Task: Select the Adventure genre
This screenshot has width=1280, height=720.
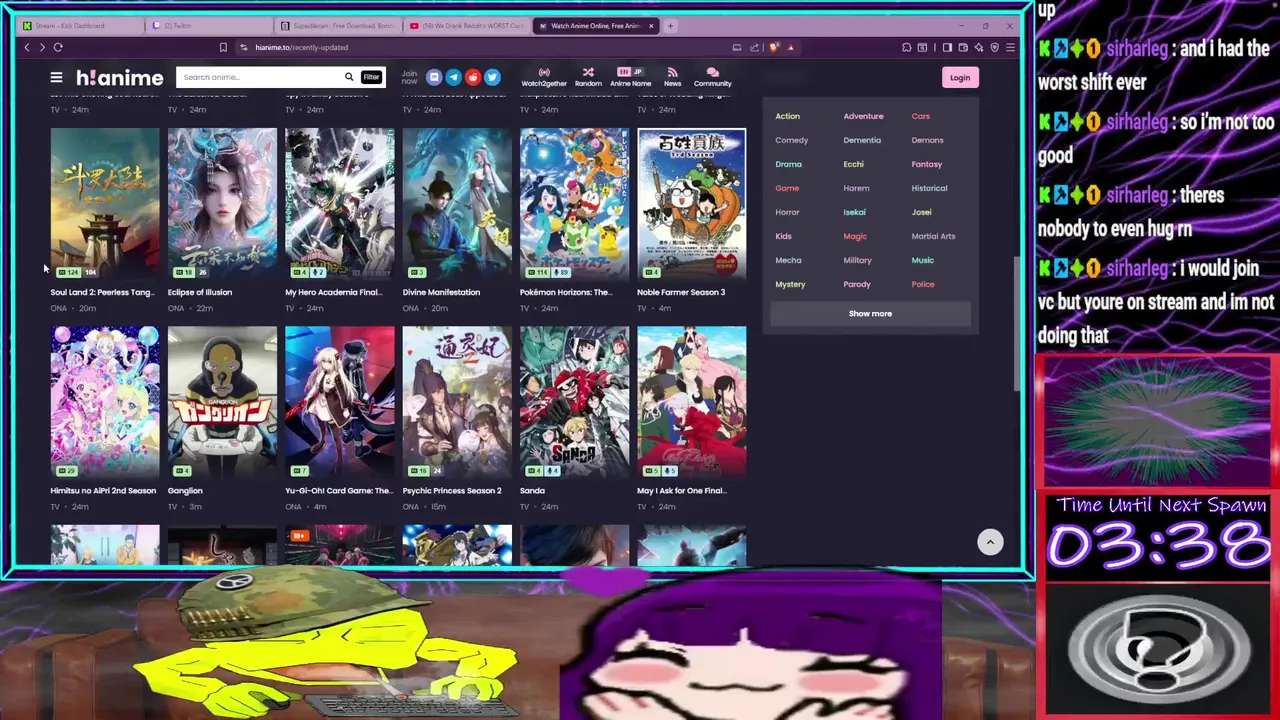Action: [x=863, y=116]
